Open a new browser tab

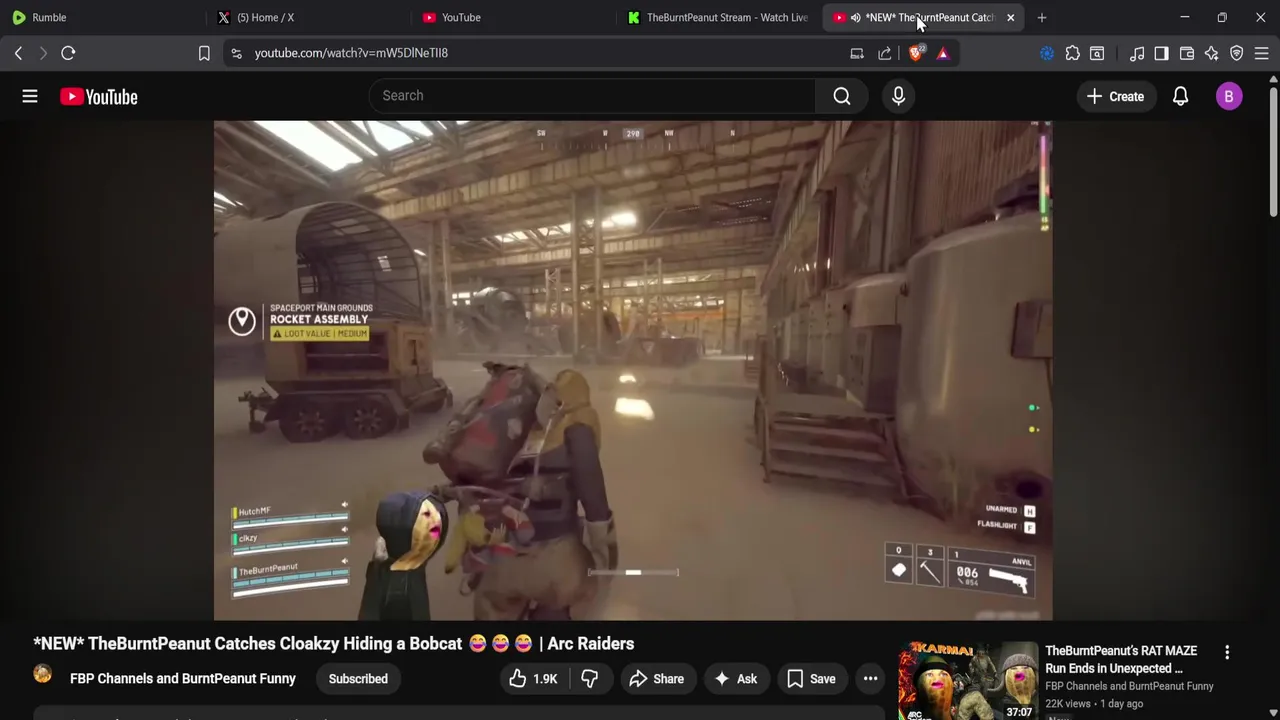pyautogui.click(x=1042, y=17)
